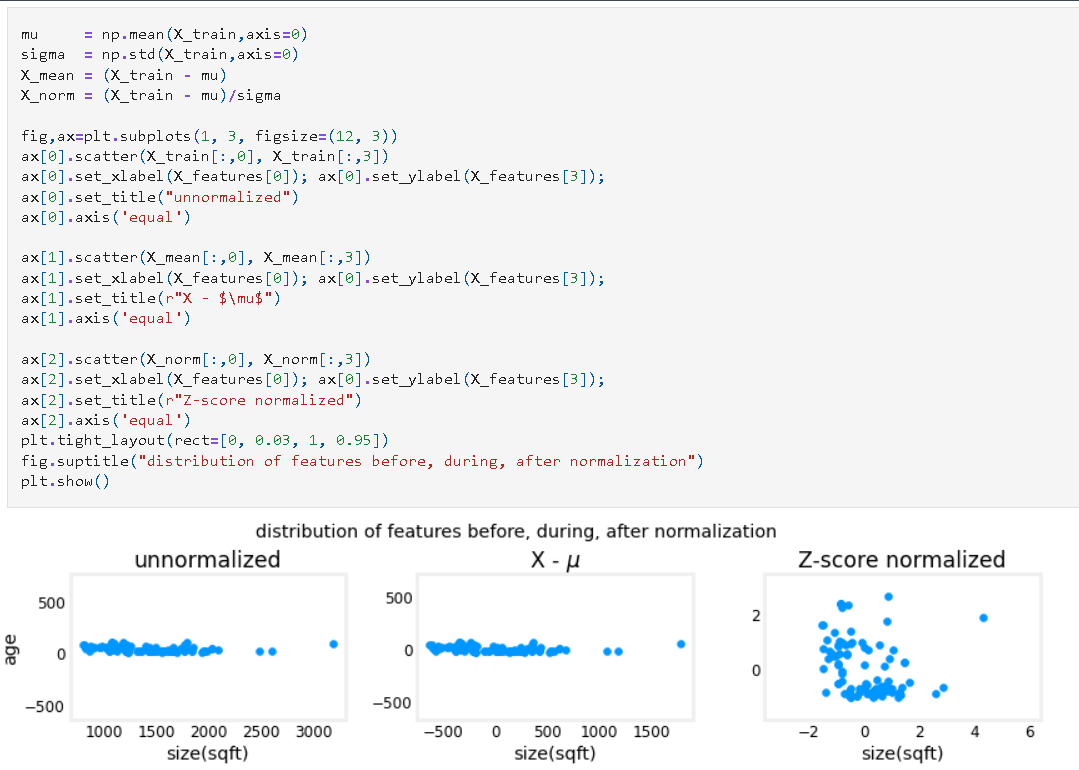The image size is (1079, 770).
Task: Click 'size(sqft)' label under X - μ plot
Action: point(555,753)
